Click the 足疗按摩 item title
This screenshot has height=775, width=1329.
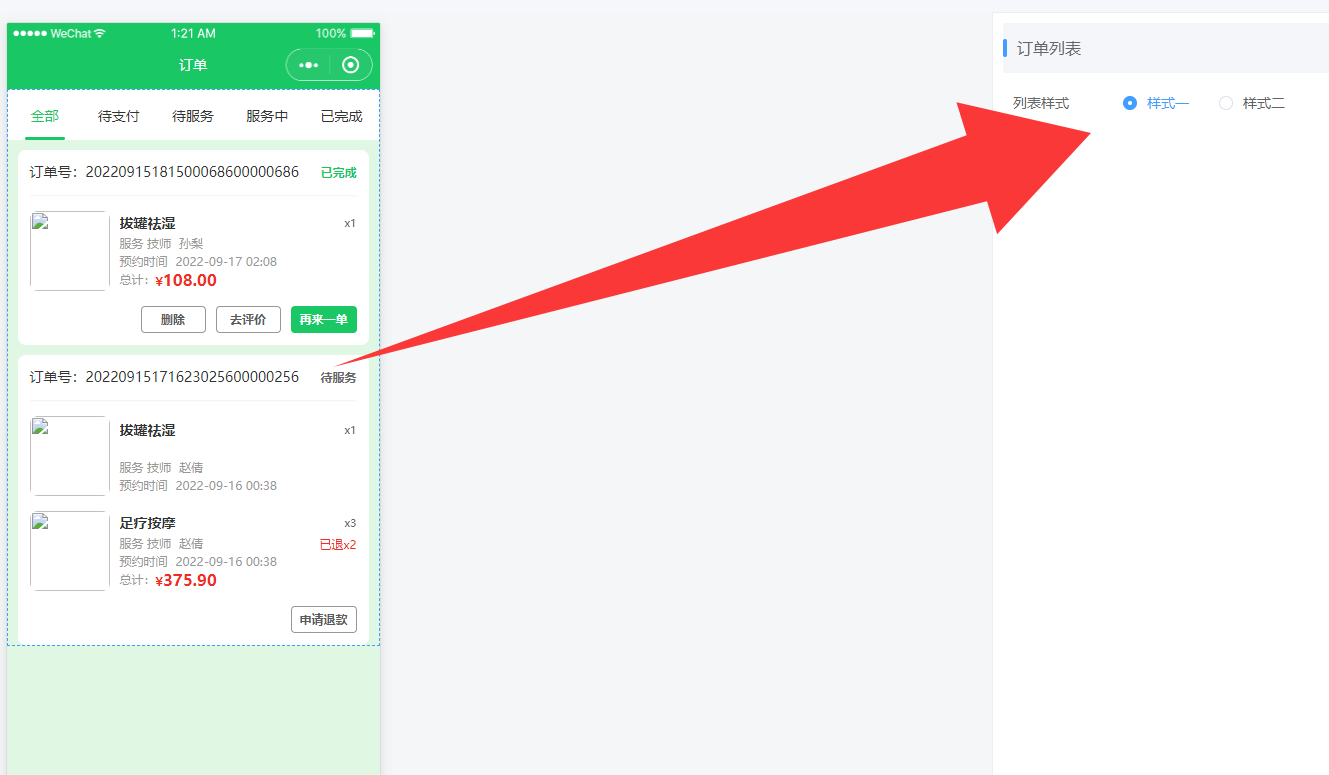pyautogui.click(x=148, y=523)
